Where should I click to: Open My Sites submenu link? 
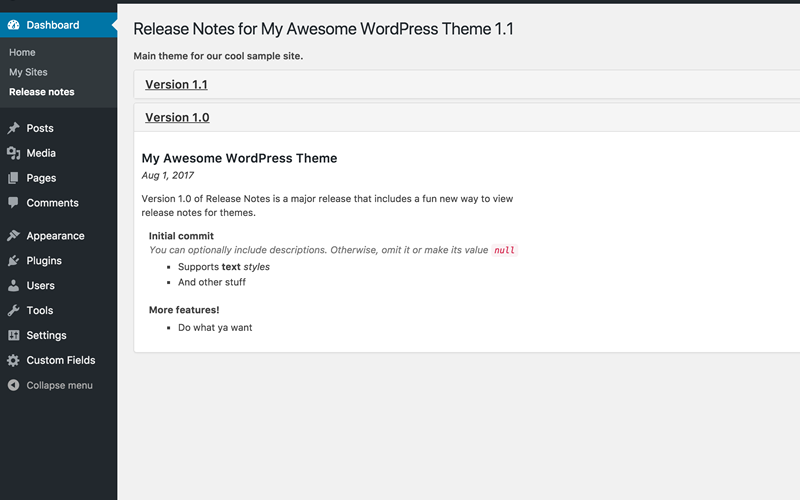tap(28, 72)
